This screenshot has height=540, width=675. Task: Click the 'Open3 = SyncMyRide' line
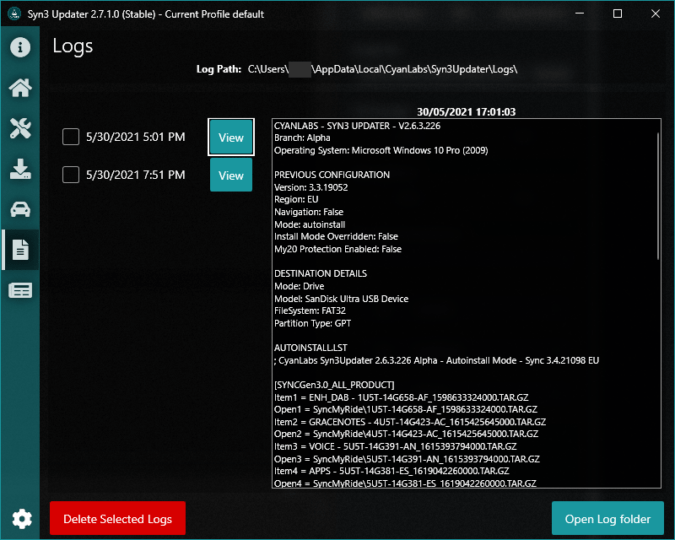[407, 459]
